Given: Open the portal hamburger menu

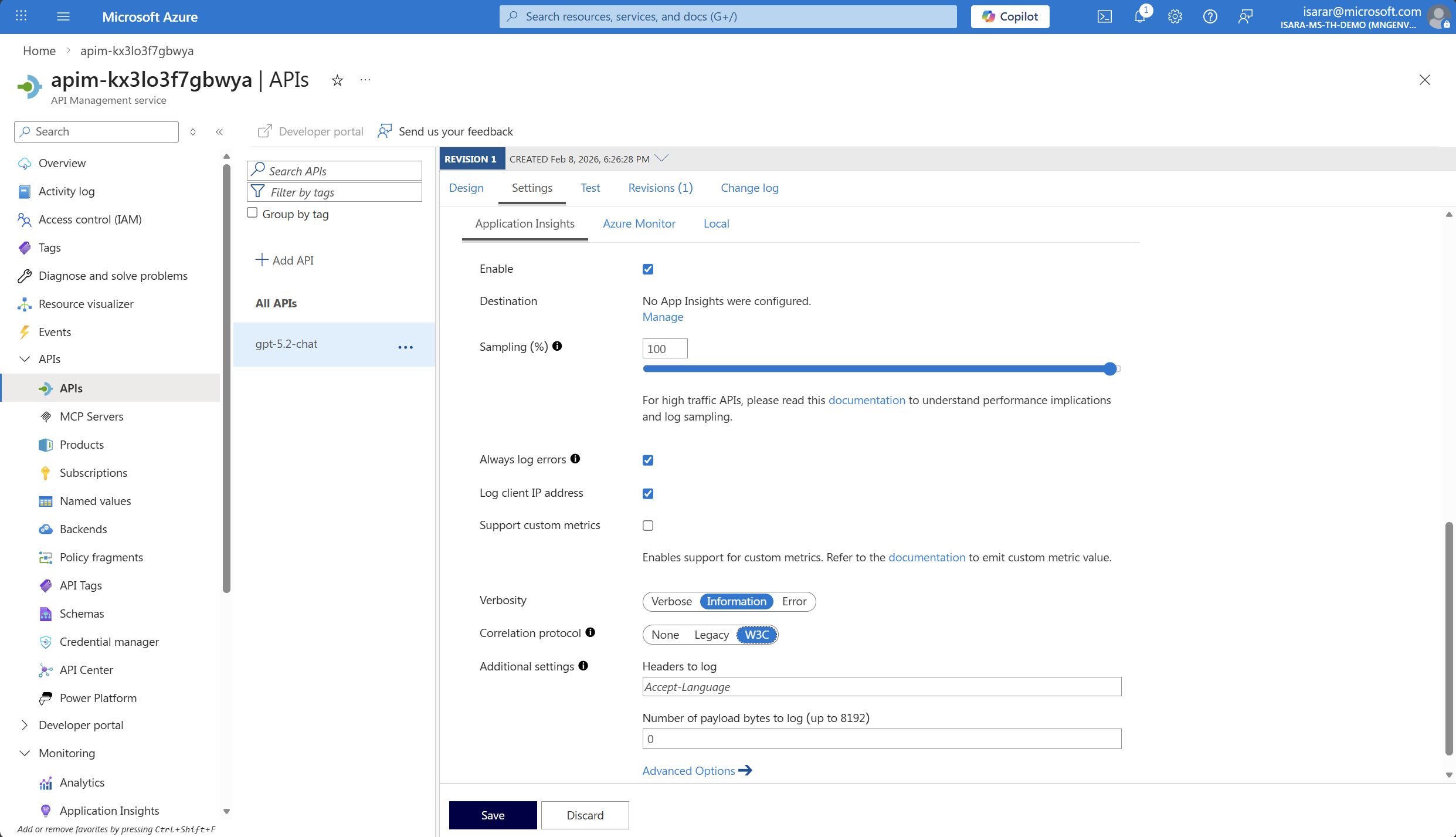Looking at the screenshot, I should pos(63,16).
